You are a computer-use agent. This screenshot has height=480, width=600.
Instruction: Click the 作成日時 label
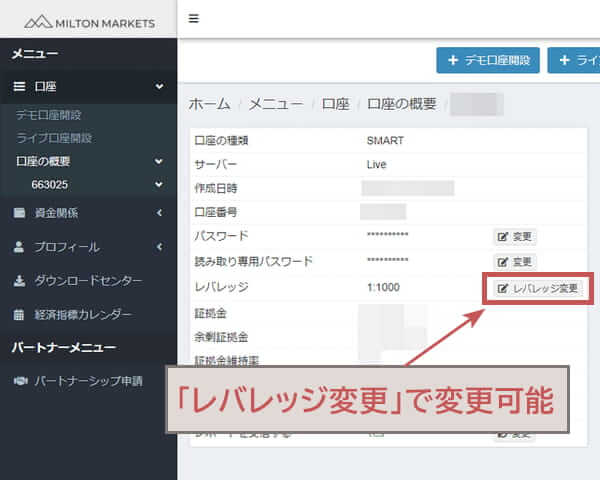[x=216, y=188]
